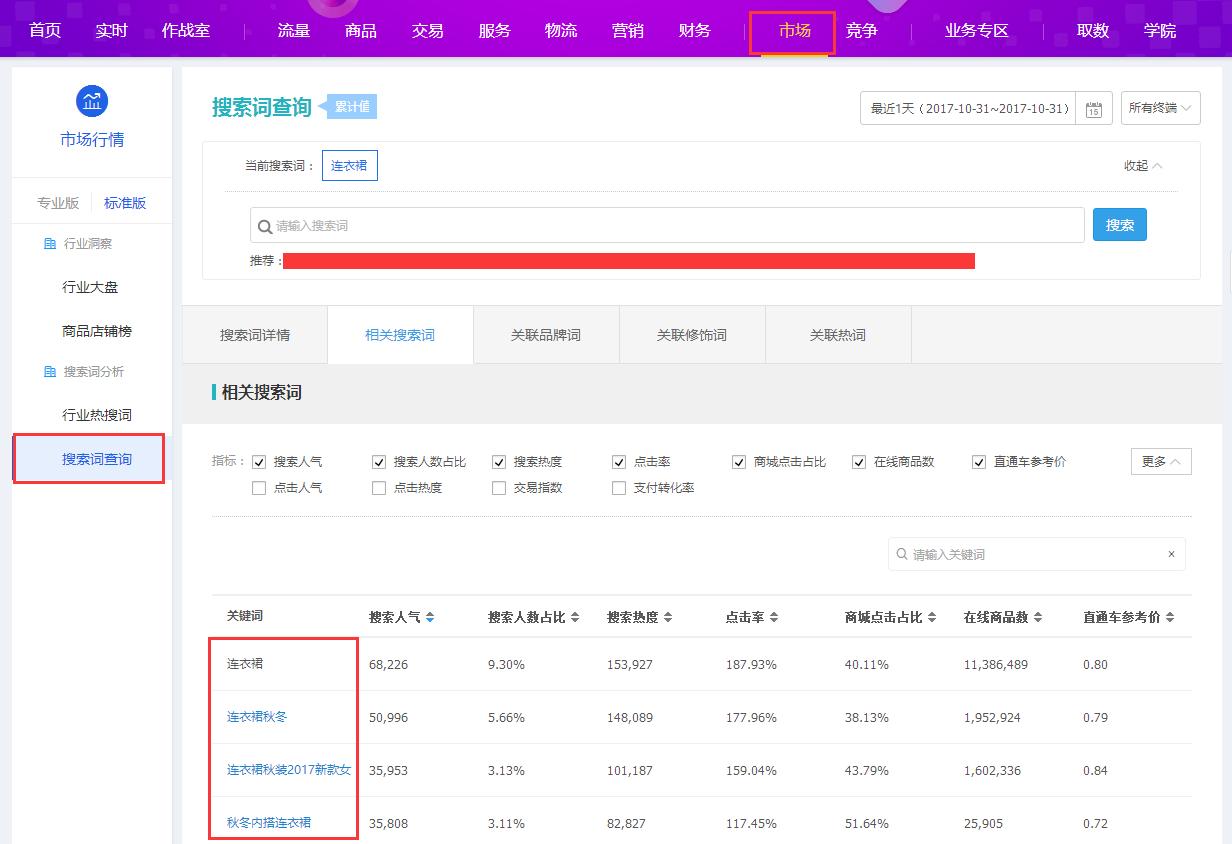Open the 营销 section in top navigation
The height and width of the screenshot is (844, 1232).
pyautogui.click(x=628, y=30)
